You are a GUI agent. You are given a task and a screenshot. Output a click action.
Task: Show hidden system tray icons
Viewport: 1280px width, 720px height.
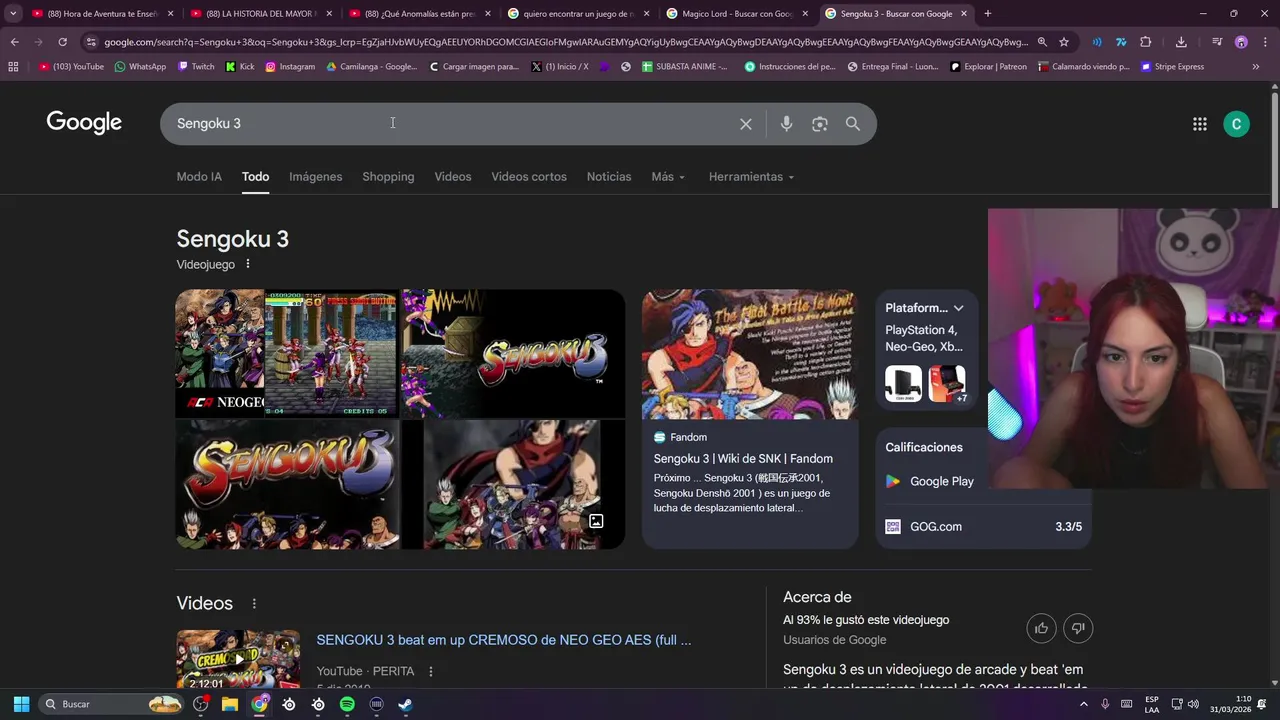[x=1083, y=704]
